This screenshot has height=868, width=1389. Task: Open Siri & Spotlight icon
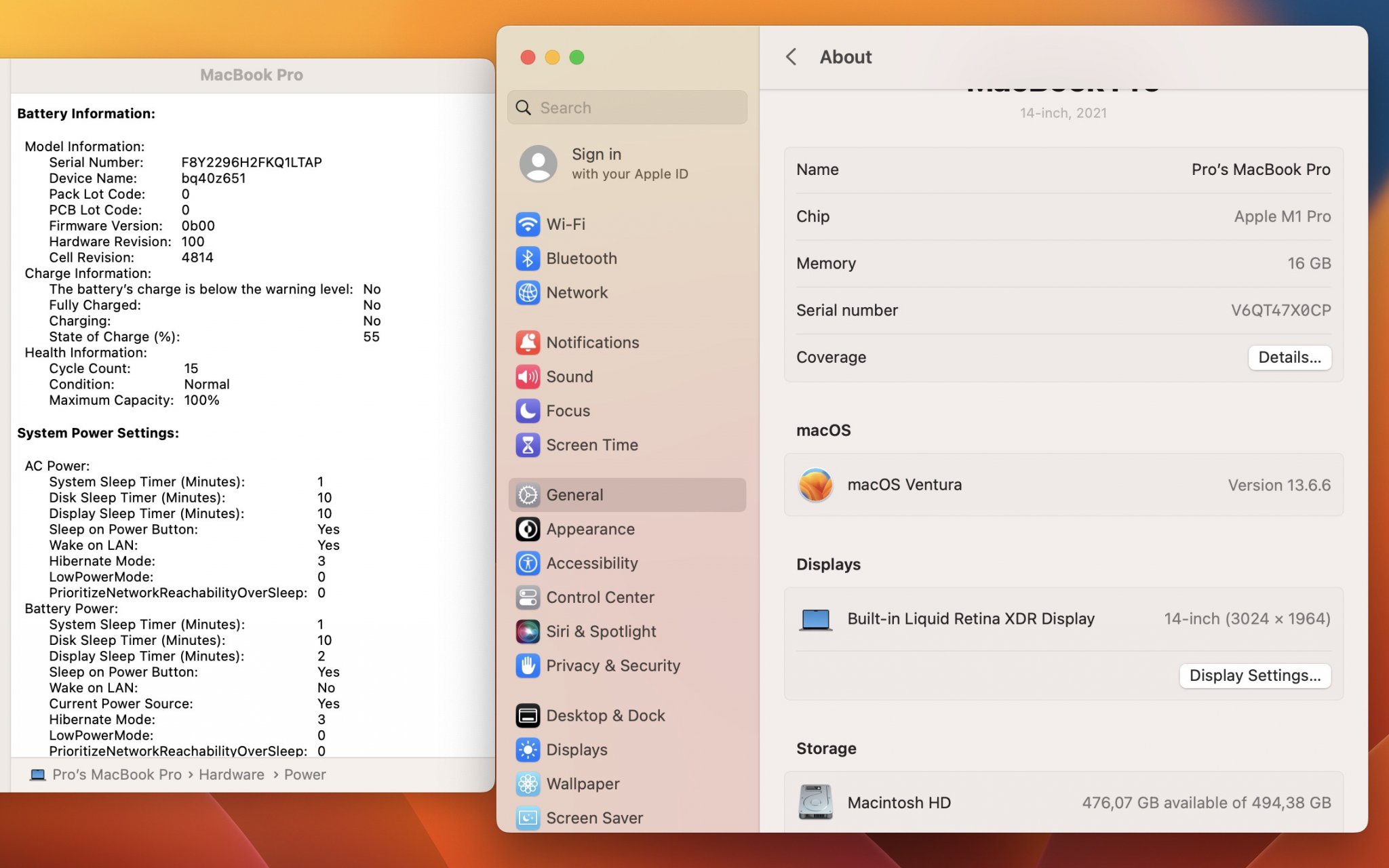coord(528,631)
